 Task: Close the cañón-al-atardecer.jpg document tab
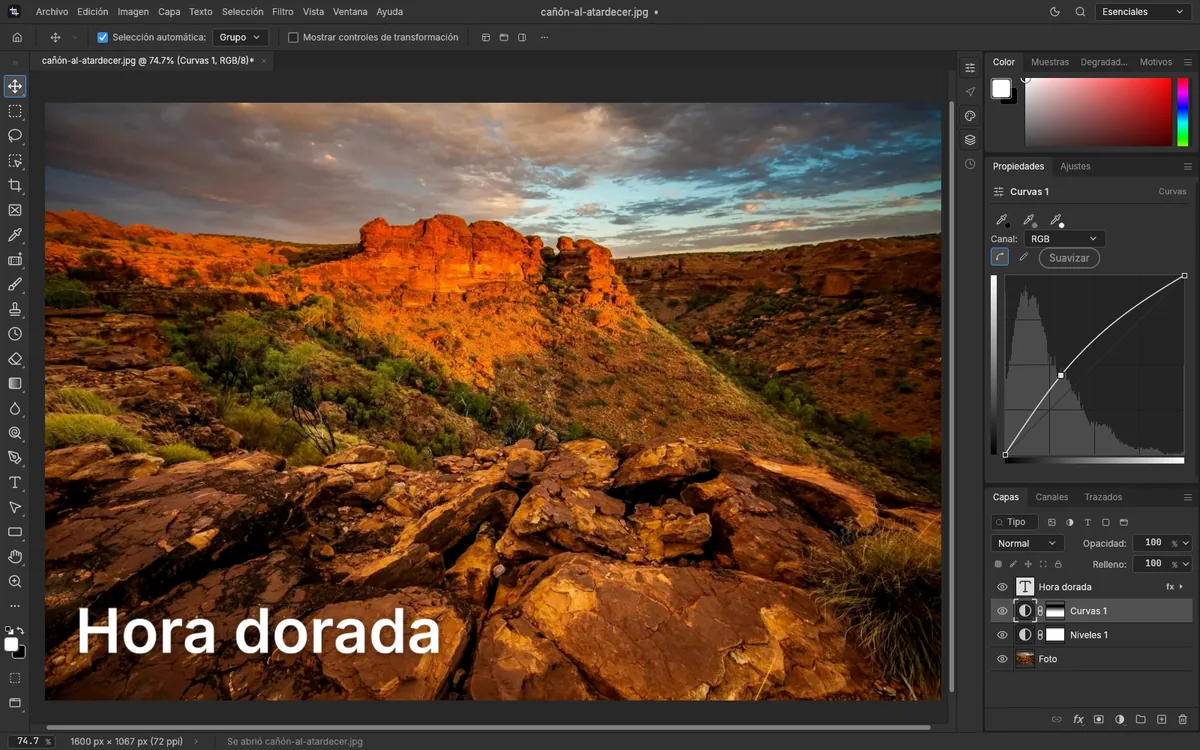264,61
